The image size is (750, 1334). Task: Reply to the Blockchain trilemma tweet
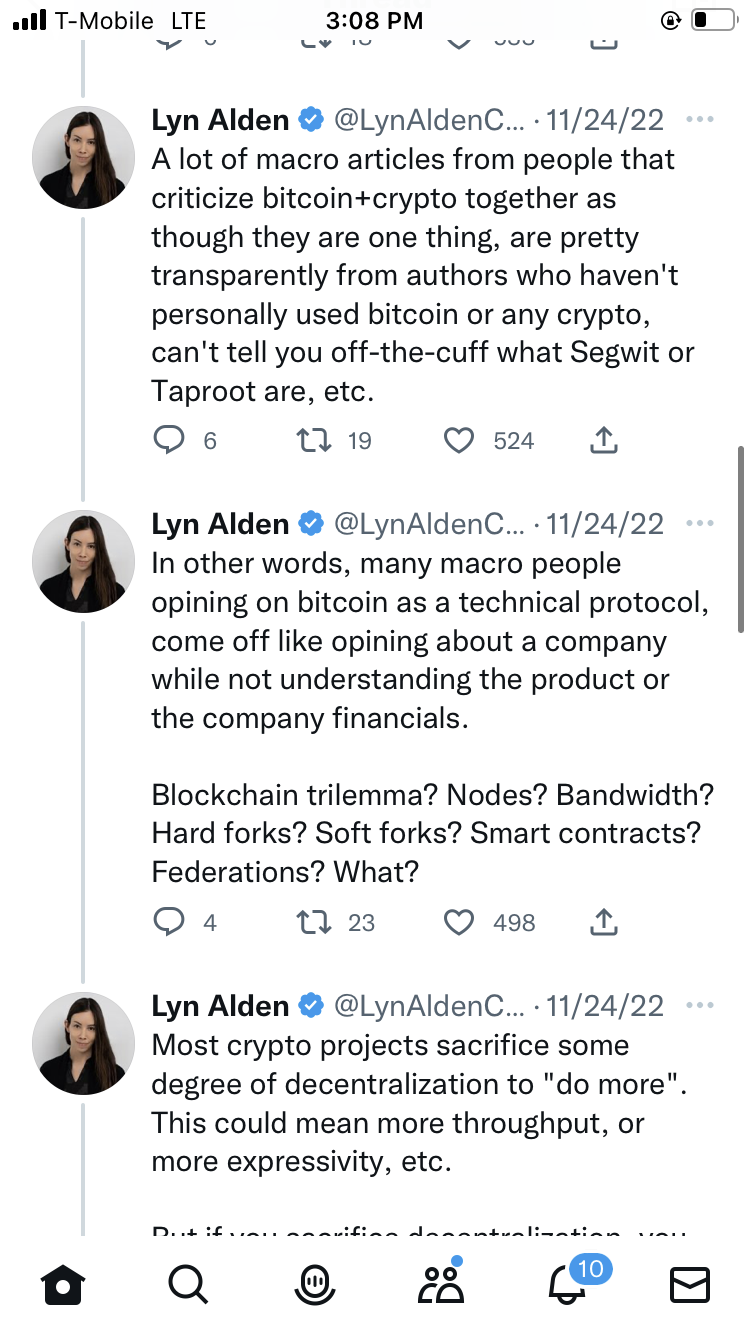coord(169,922)
